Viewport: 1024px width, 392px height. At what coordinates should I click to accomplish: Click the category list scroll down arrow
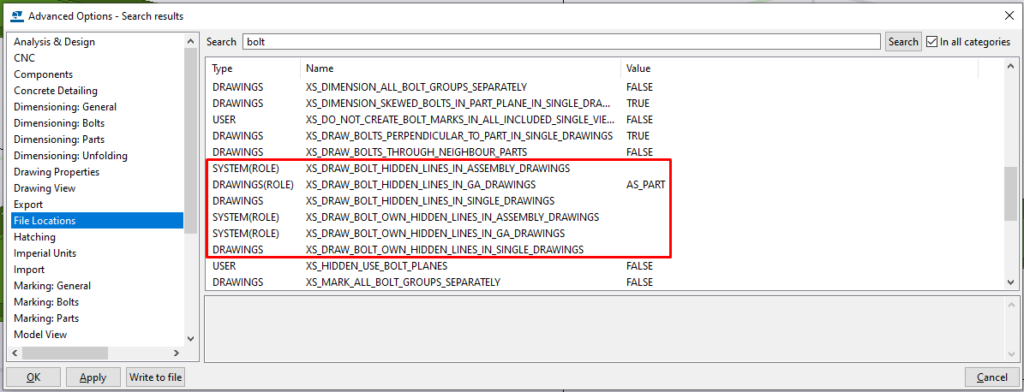pos(190,338)
